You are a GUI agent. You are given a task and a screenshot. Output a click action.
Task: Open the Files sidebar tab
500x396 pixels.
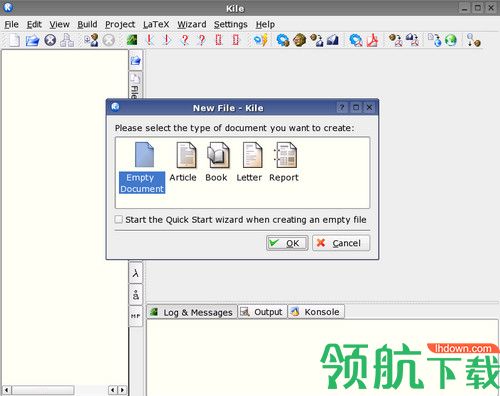(135, 86)
